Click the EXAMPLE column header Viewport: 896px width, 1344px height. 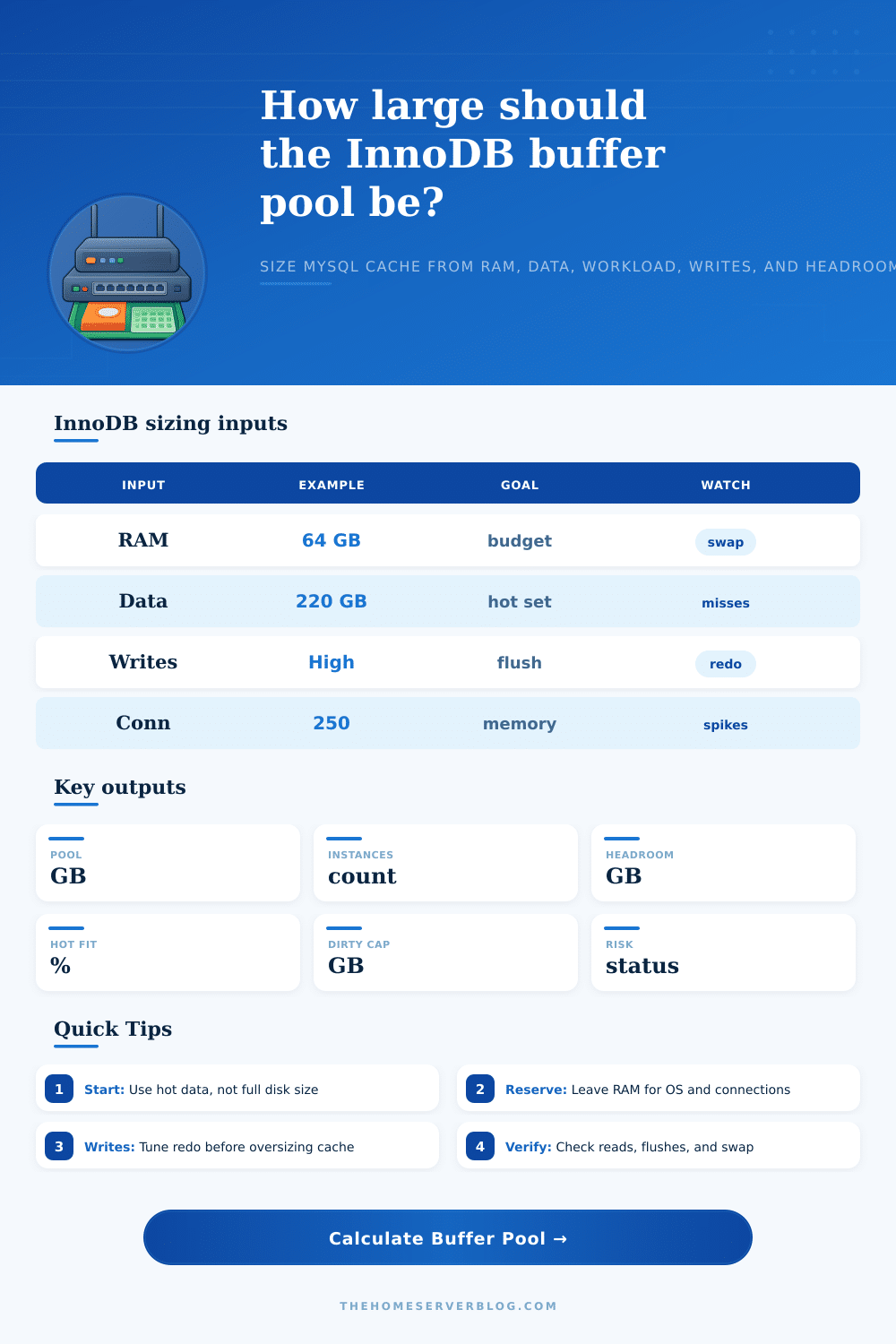pos(332,485)
